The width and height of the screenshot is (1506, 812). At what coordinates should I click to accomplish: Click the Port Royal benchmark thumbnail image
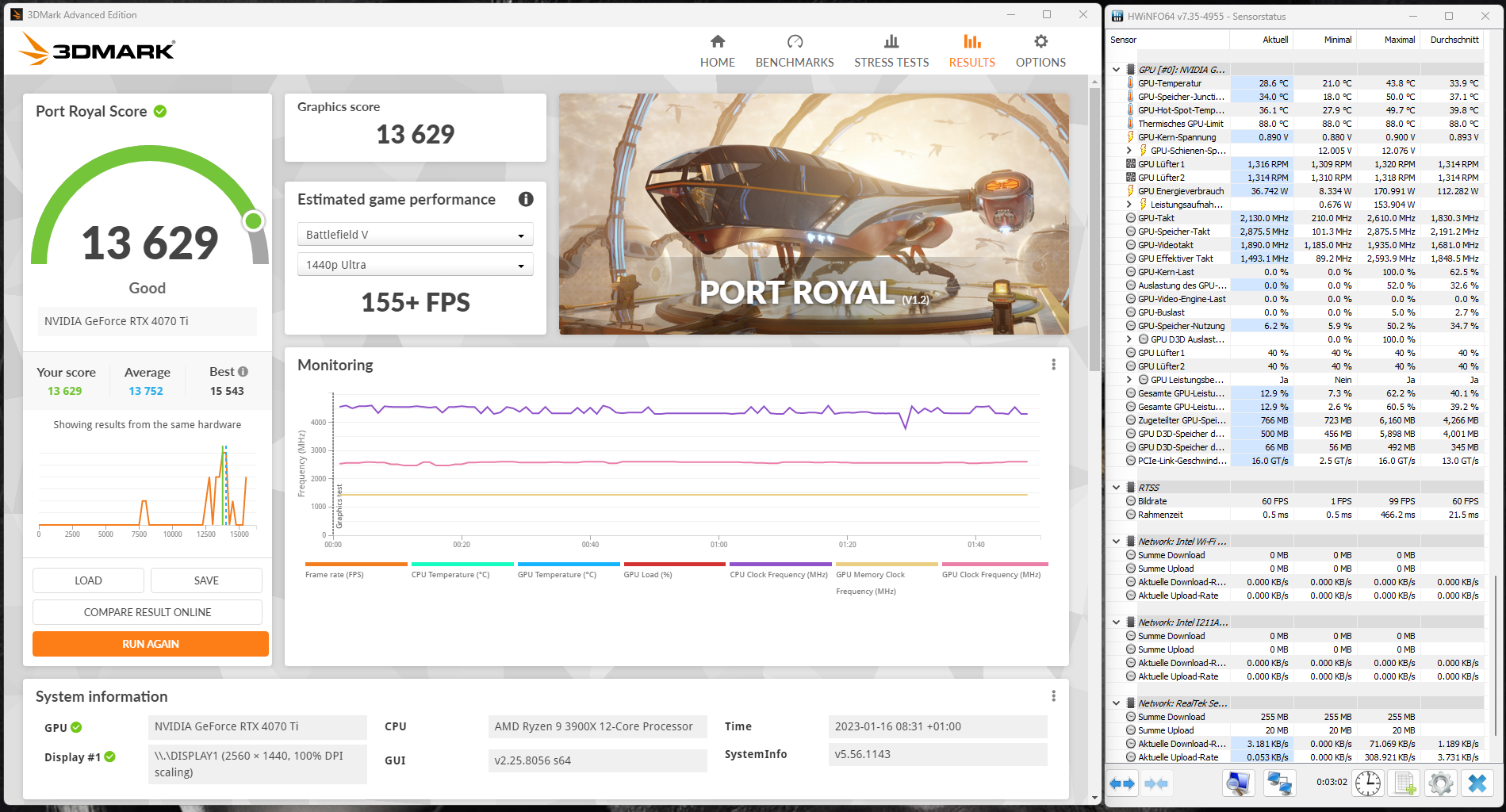point(814,214)
